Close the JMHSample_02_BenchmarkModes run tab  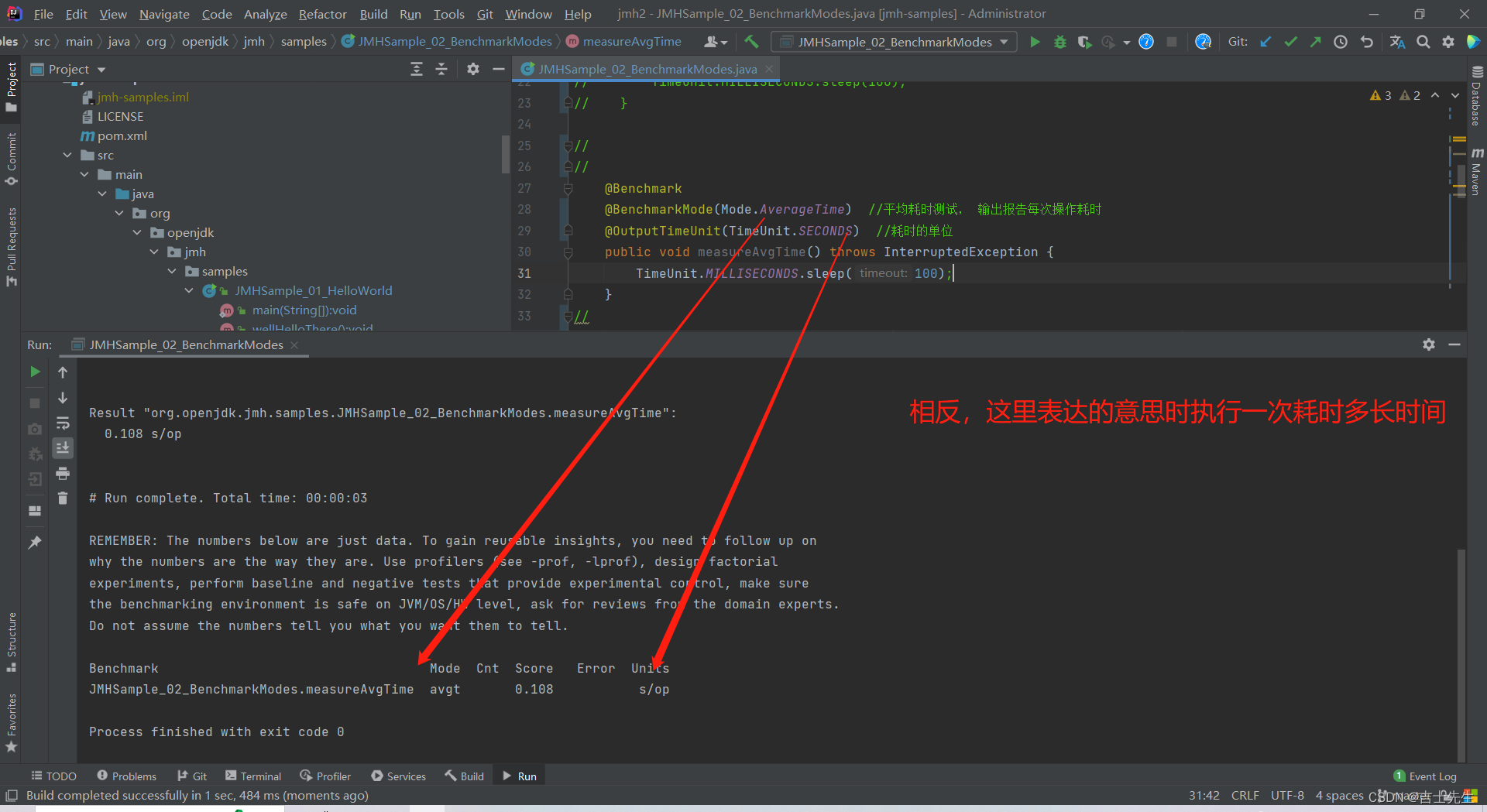coord(294,344)
